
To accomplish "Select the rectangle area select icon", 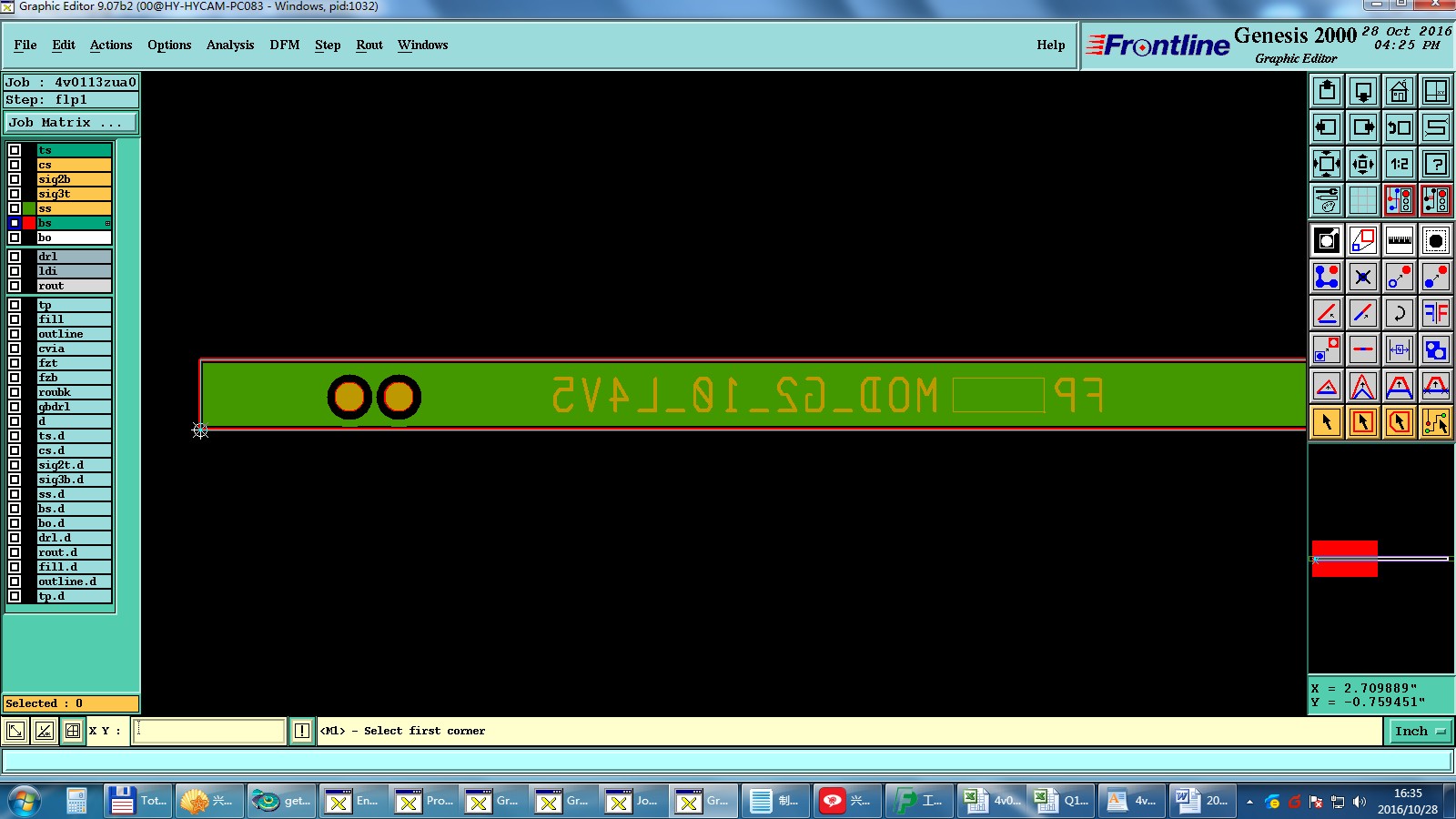I will click(x=1363, y=422).
